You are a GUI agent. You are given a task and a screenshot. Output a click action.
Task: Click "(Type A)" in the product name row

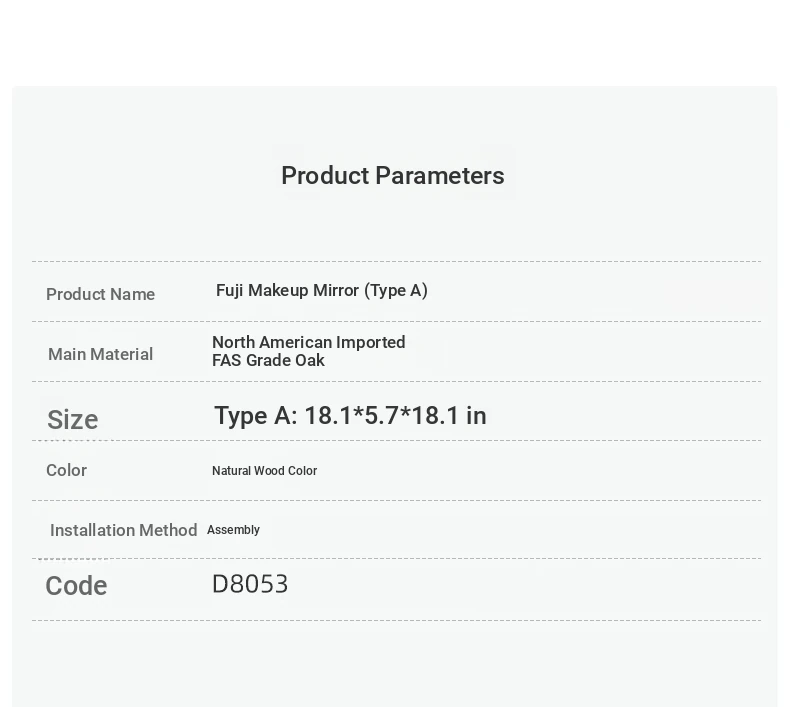396,291
